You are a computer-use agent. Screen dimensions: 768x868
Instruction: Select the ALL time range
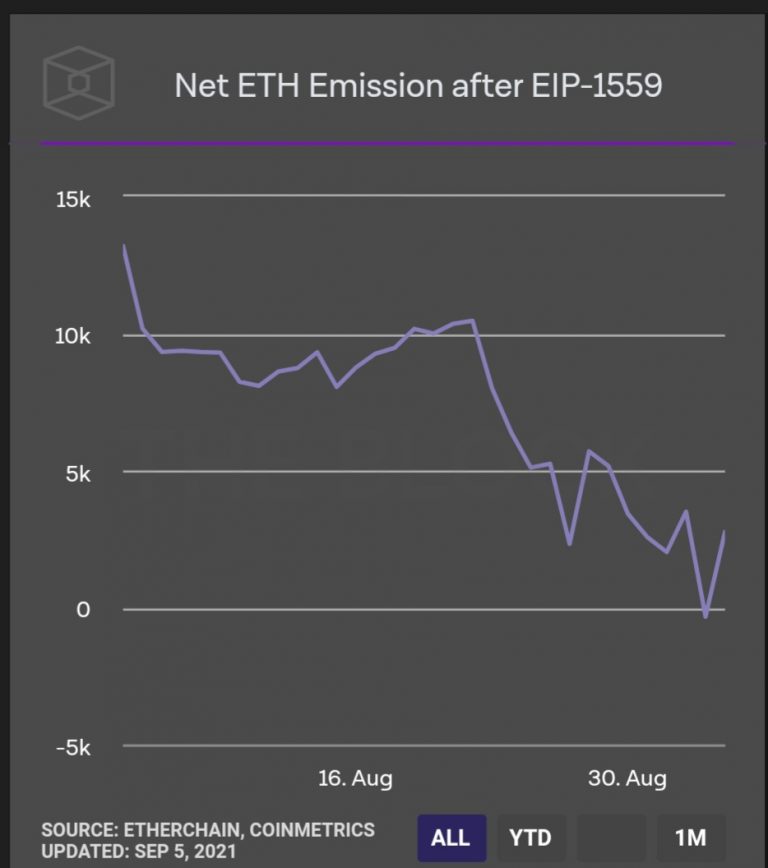(450, 838)
